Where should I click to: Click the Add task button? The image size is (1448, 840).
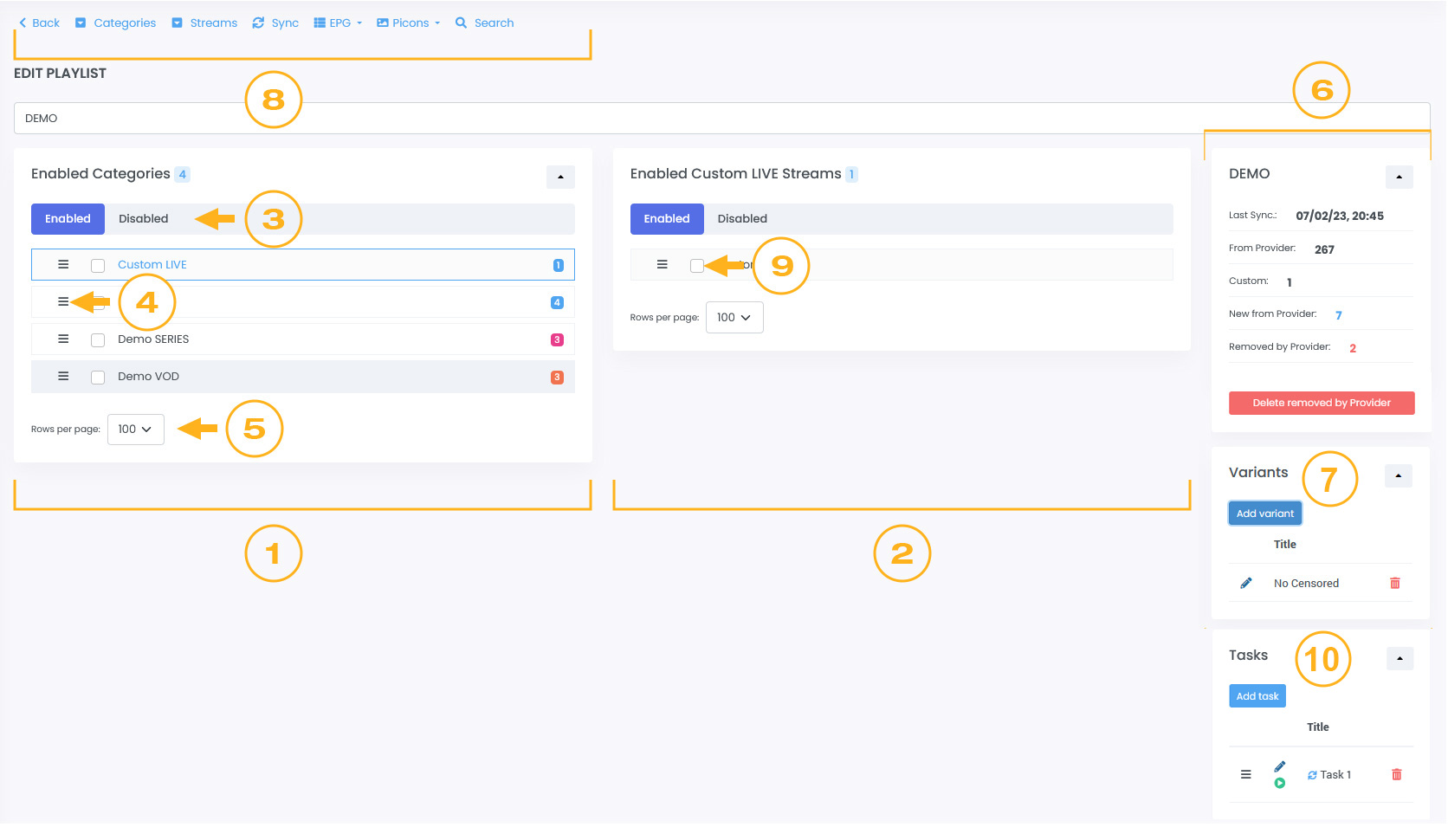tap(1257, 696)
